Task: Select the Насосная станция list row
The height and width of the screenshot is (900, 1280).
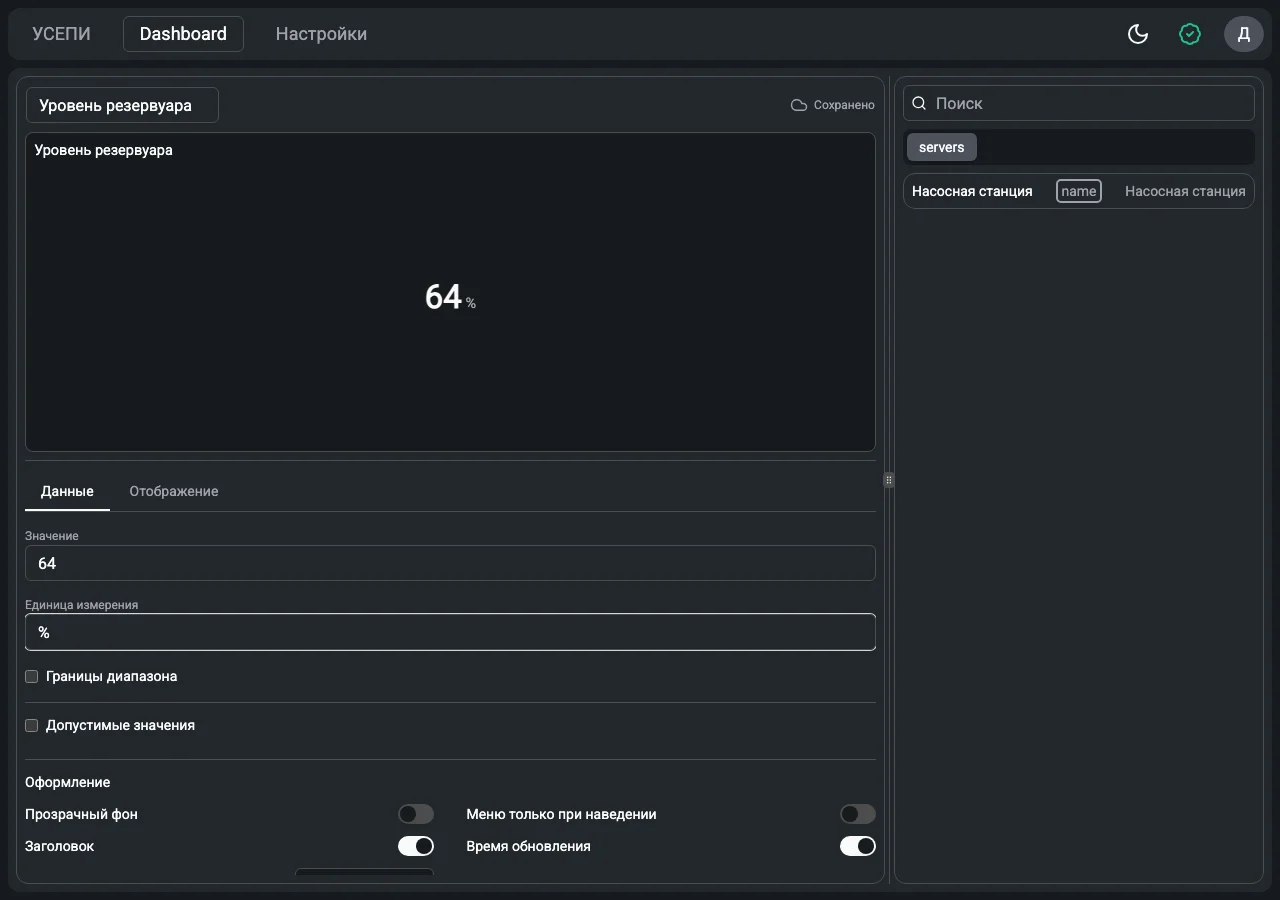Action: pyautogui.click(x=1079, y=191)
